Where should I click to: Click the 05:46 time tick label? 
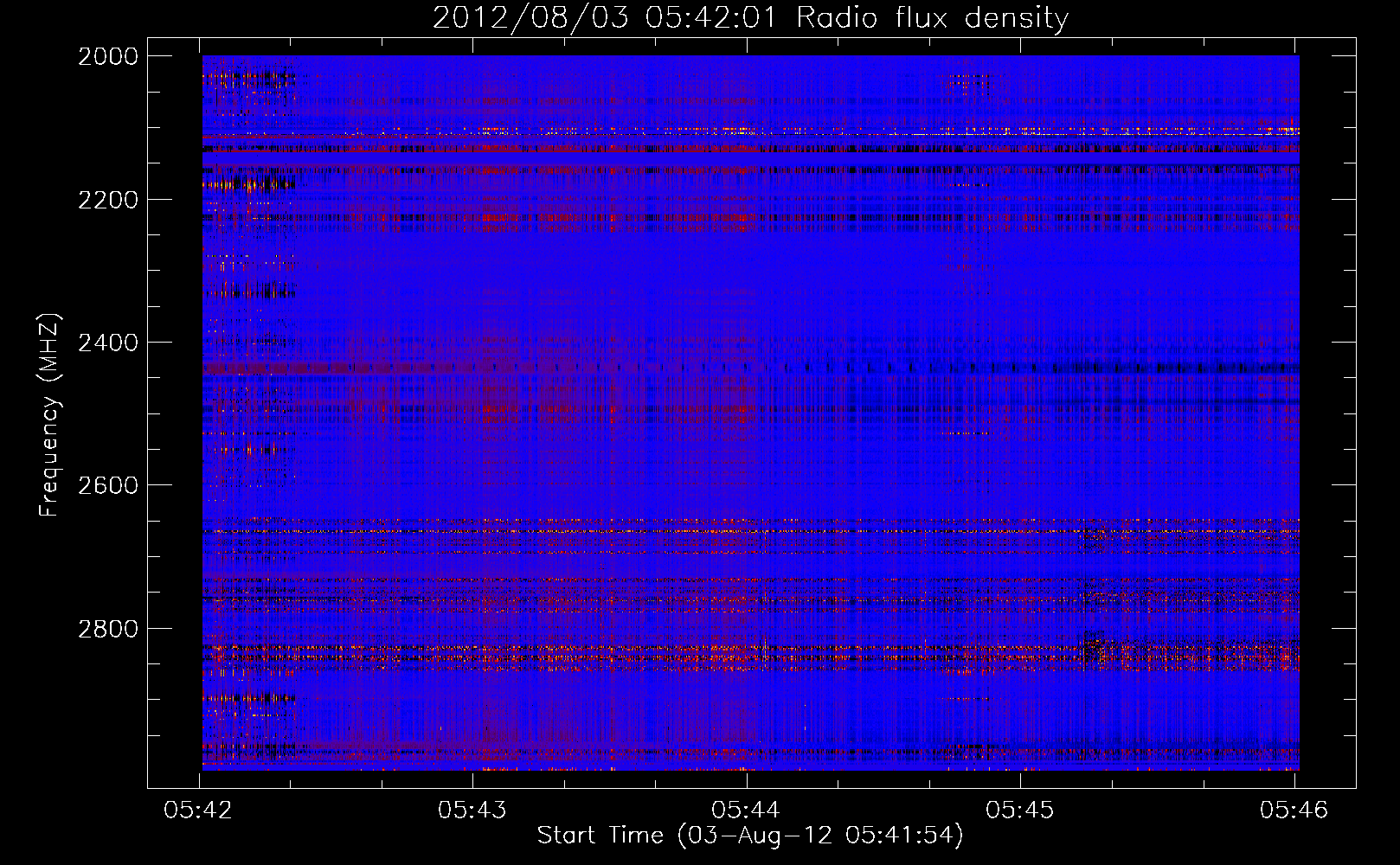pyautogui.click(x=1294, y=811)
